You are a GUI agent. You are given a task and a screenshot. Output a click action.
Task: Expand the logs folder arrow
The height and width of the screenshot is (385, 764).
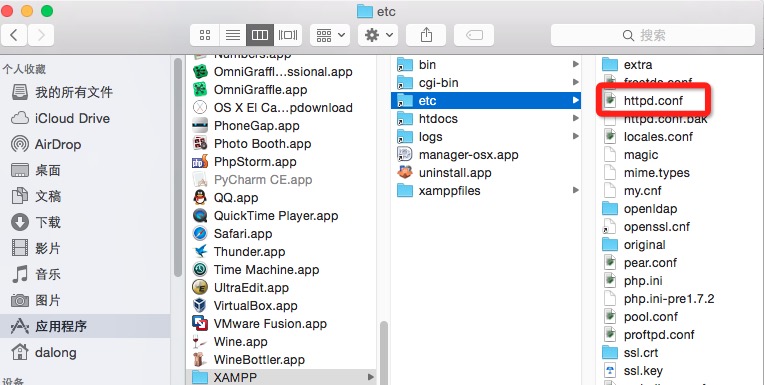pyautogui.click(x=575, y=136)
